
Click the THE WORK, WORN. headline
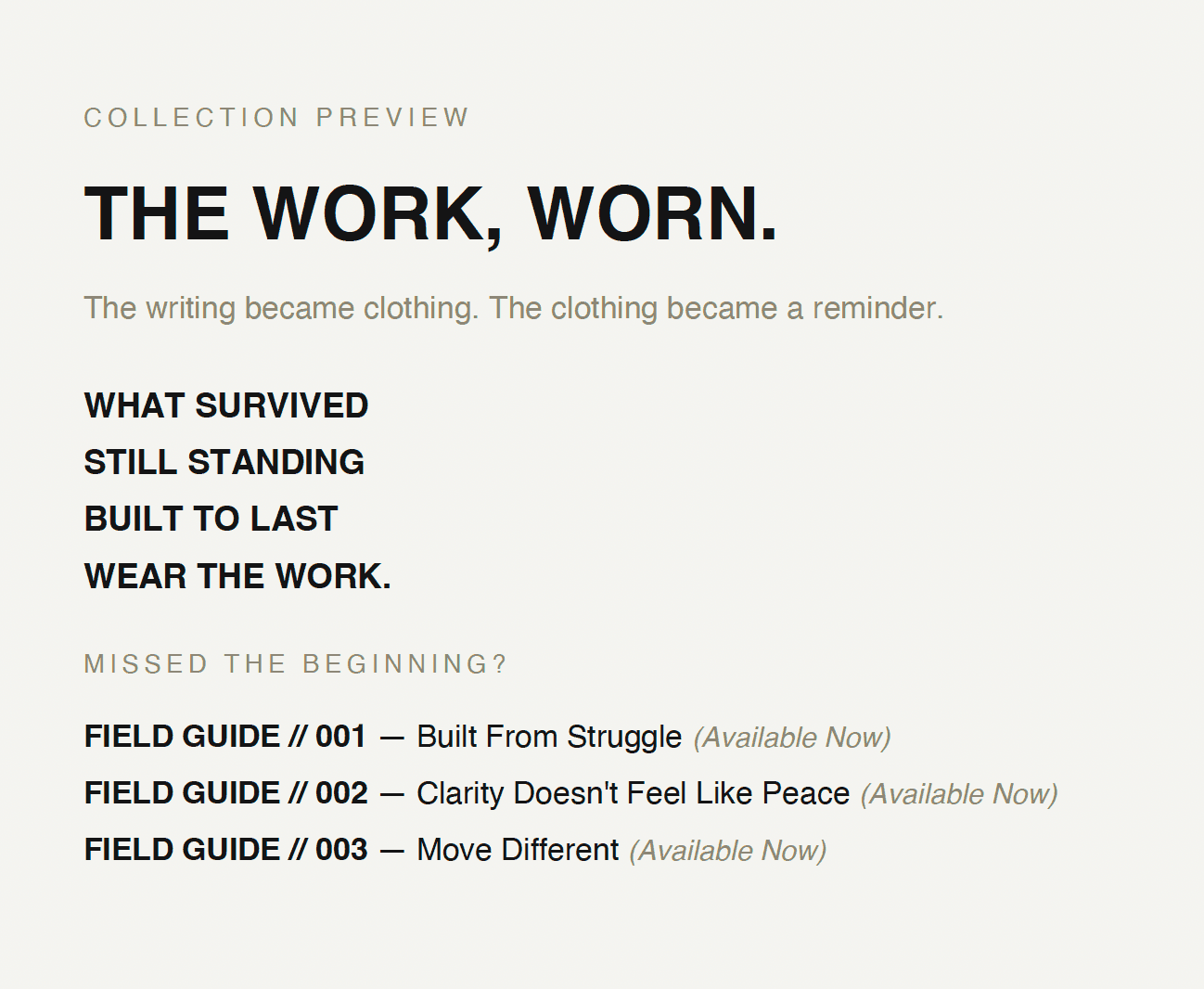431,214
